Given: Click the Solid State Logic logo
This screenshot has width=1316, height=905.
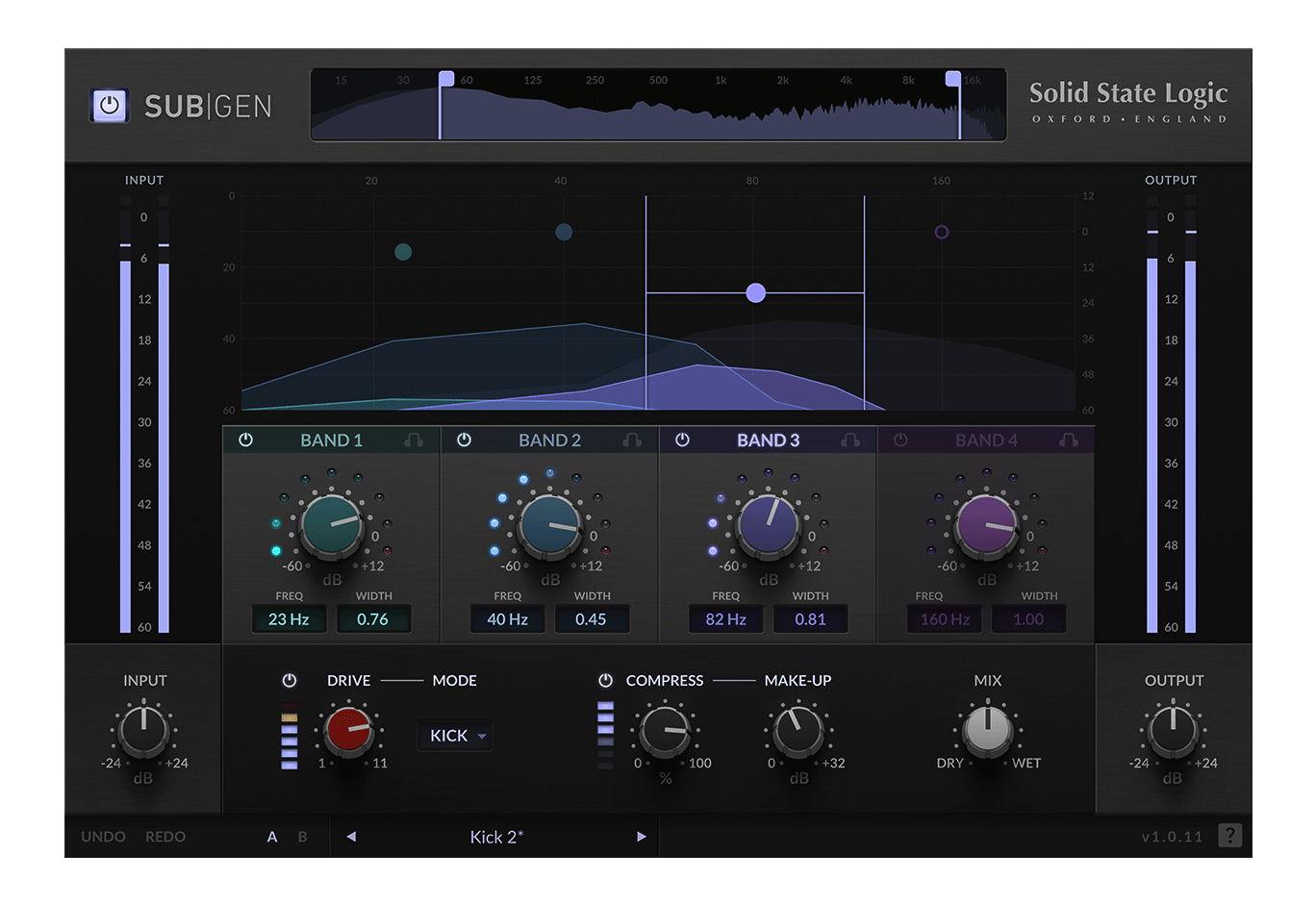Looking at the screenshot, I should tap(1127, 102).
